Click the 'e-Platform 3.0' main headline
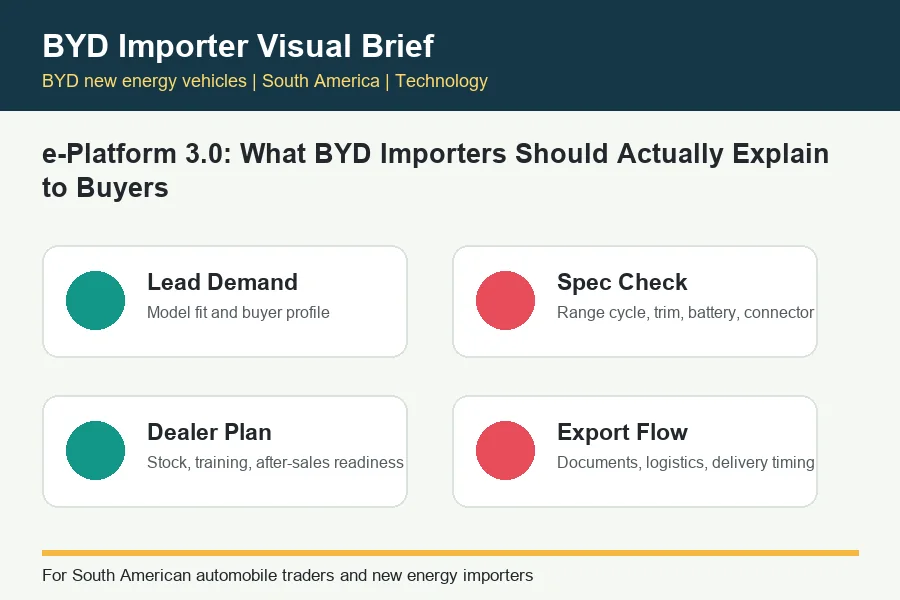This screenshot has width=900, height=600. 435,170
